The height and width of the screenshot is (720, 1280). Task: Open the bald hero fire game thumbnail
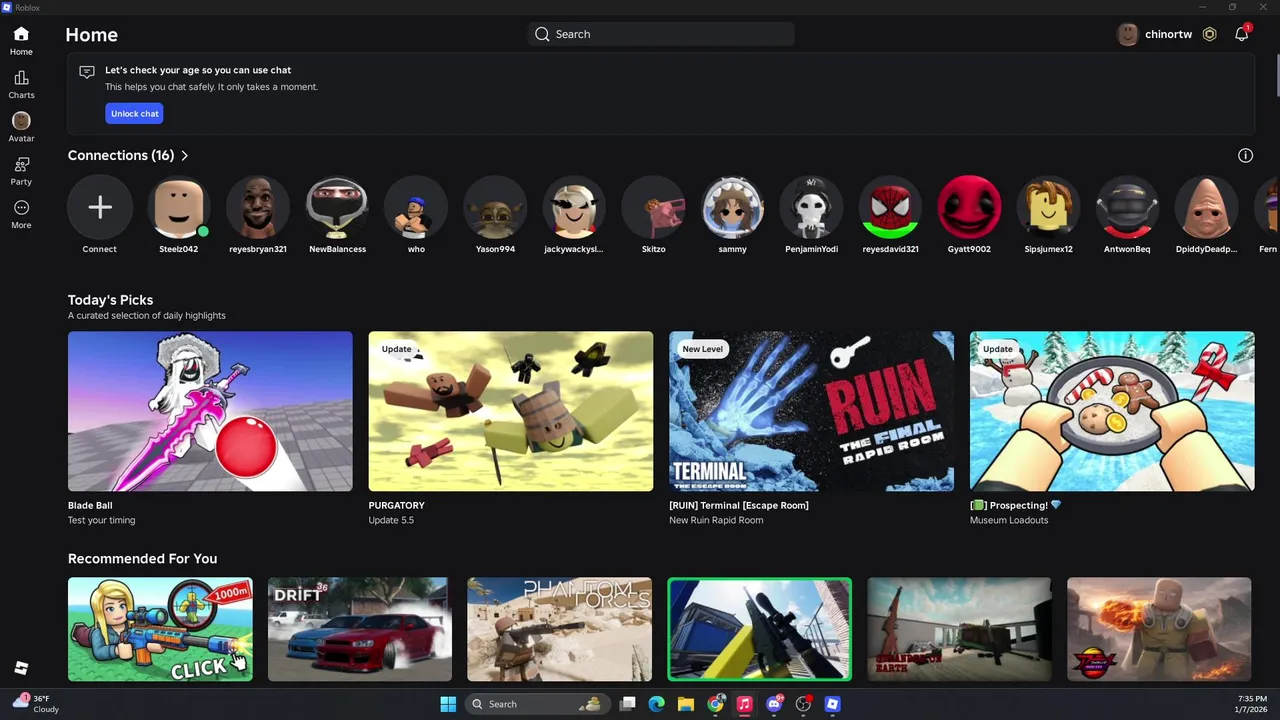click(x=1159, y=629)
